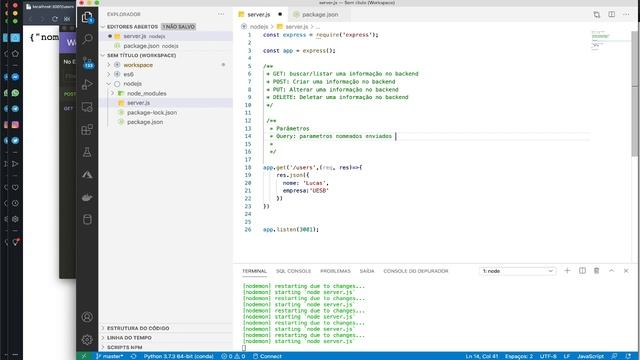The width and height of the screenshot is (640, 360).
Task: Open editor more actions menu
Action: (626, 14)
